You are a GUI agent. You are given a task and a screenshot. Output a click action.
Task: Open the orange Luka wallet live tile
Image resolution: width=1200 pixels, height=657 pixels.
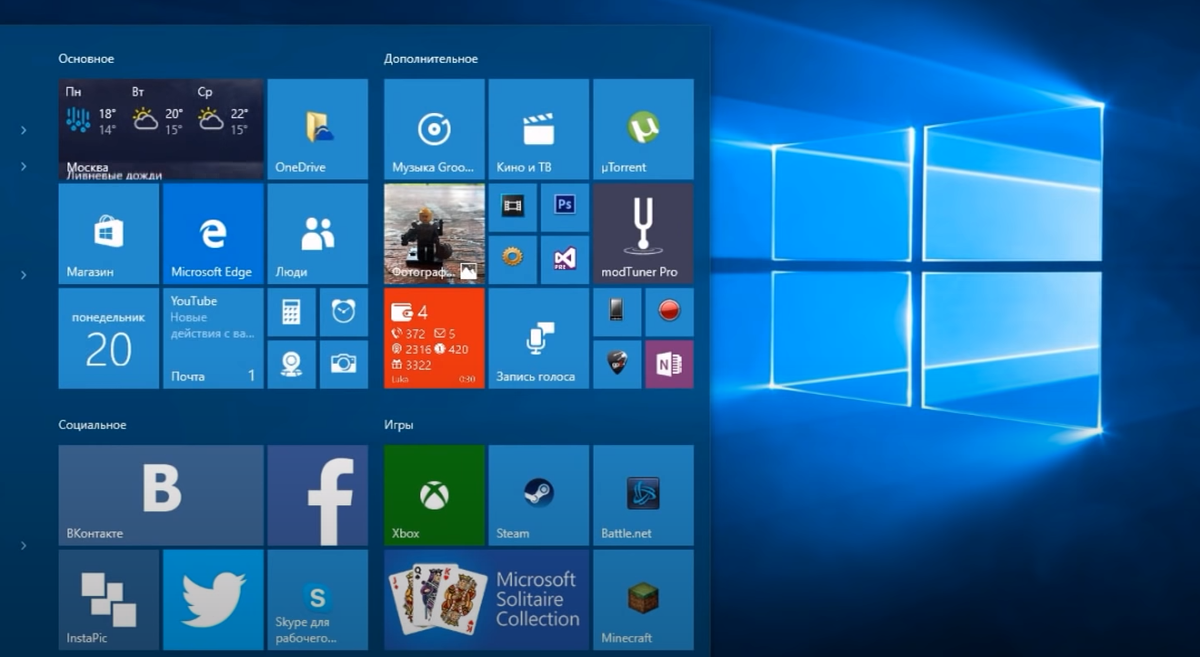(434, 338)
